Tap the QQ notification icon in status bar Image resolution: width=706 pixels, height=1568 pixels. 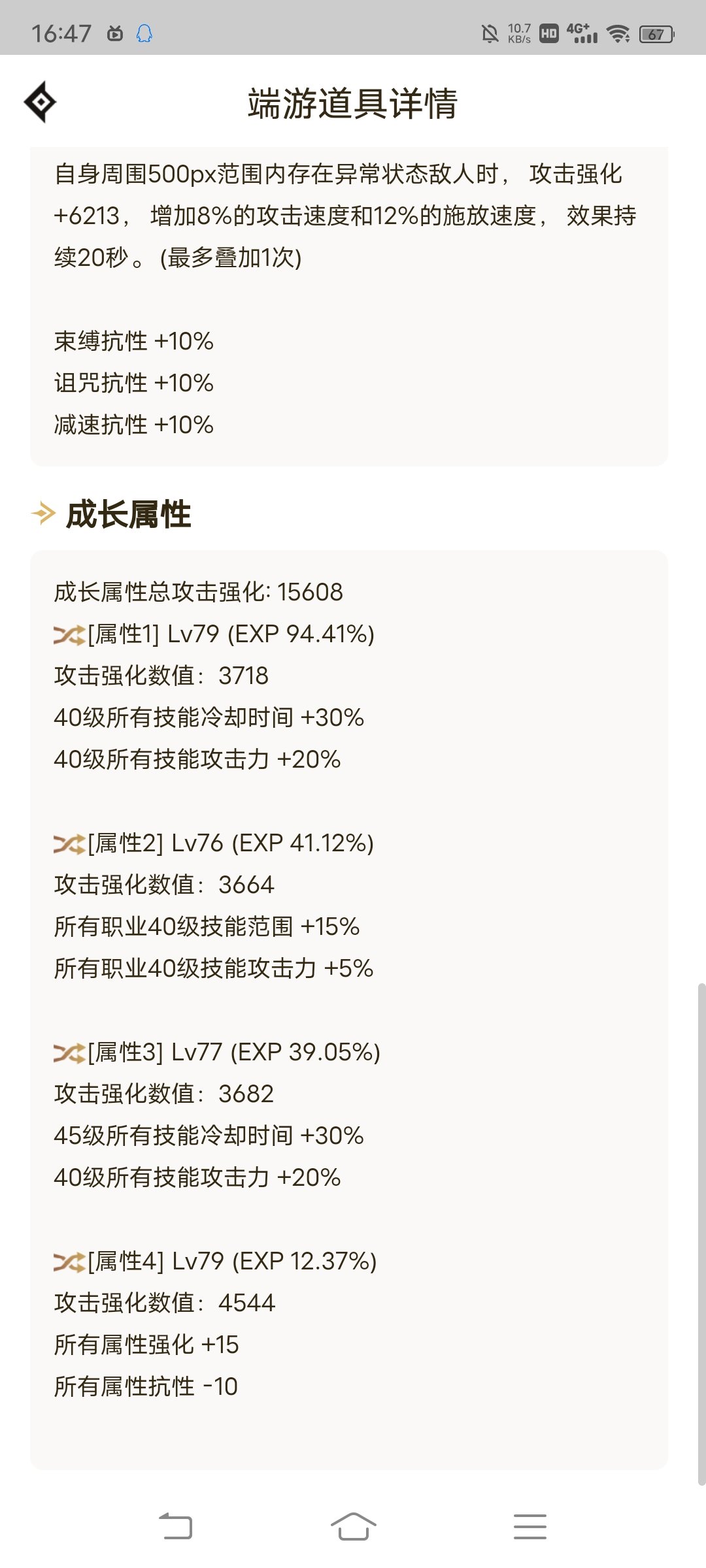click(x=144, y=33)
